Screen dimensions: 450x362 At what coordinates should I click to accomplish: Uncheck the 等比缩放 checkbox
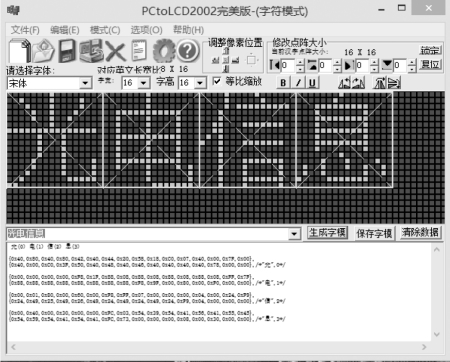(x=217, y=81)
